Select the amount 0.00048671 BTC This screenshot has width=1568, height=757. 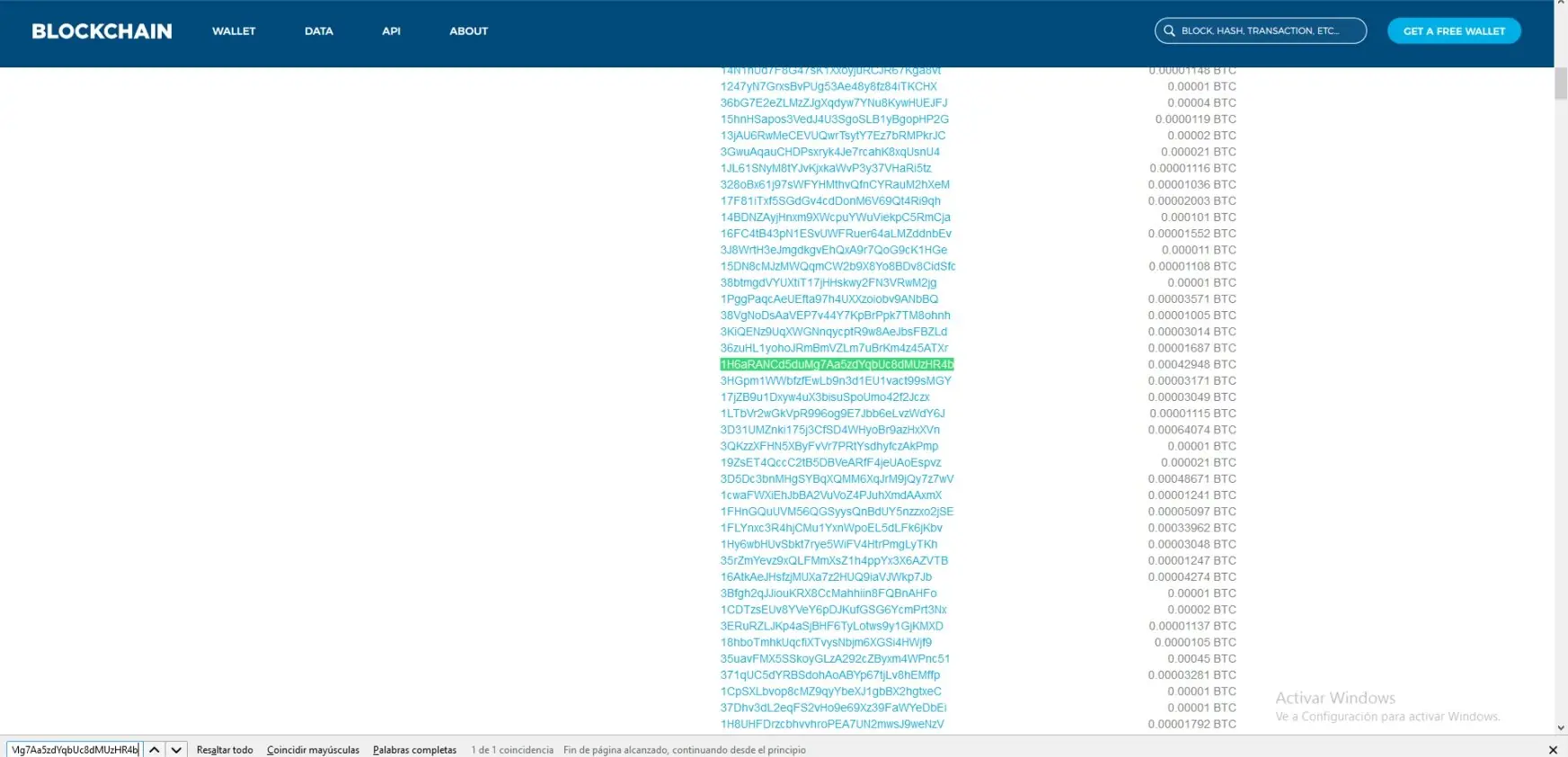tap(1192, 478)
